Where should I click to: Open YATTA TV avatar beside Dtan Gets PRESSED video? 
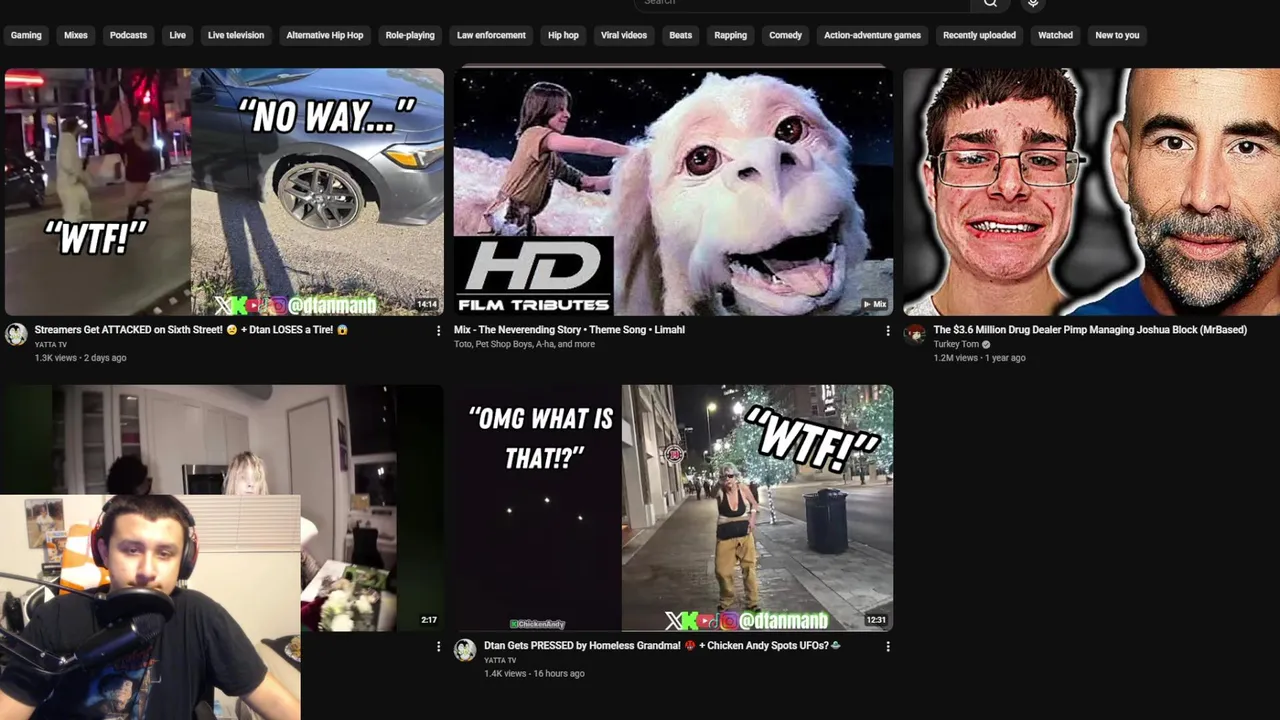(x=465, y=650)
